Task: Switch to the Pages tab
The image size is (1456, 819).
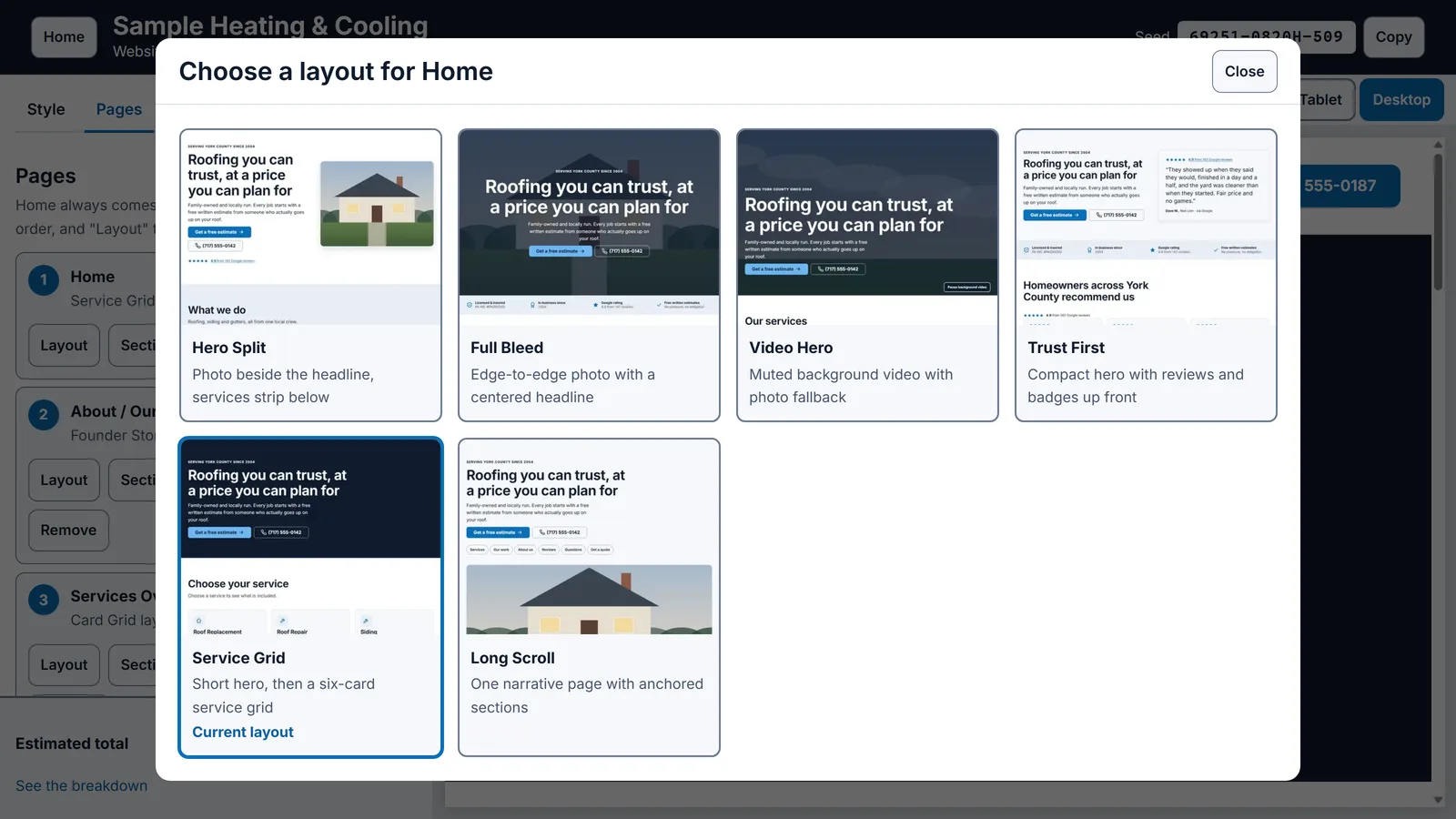Action: [x=119, y=109]
